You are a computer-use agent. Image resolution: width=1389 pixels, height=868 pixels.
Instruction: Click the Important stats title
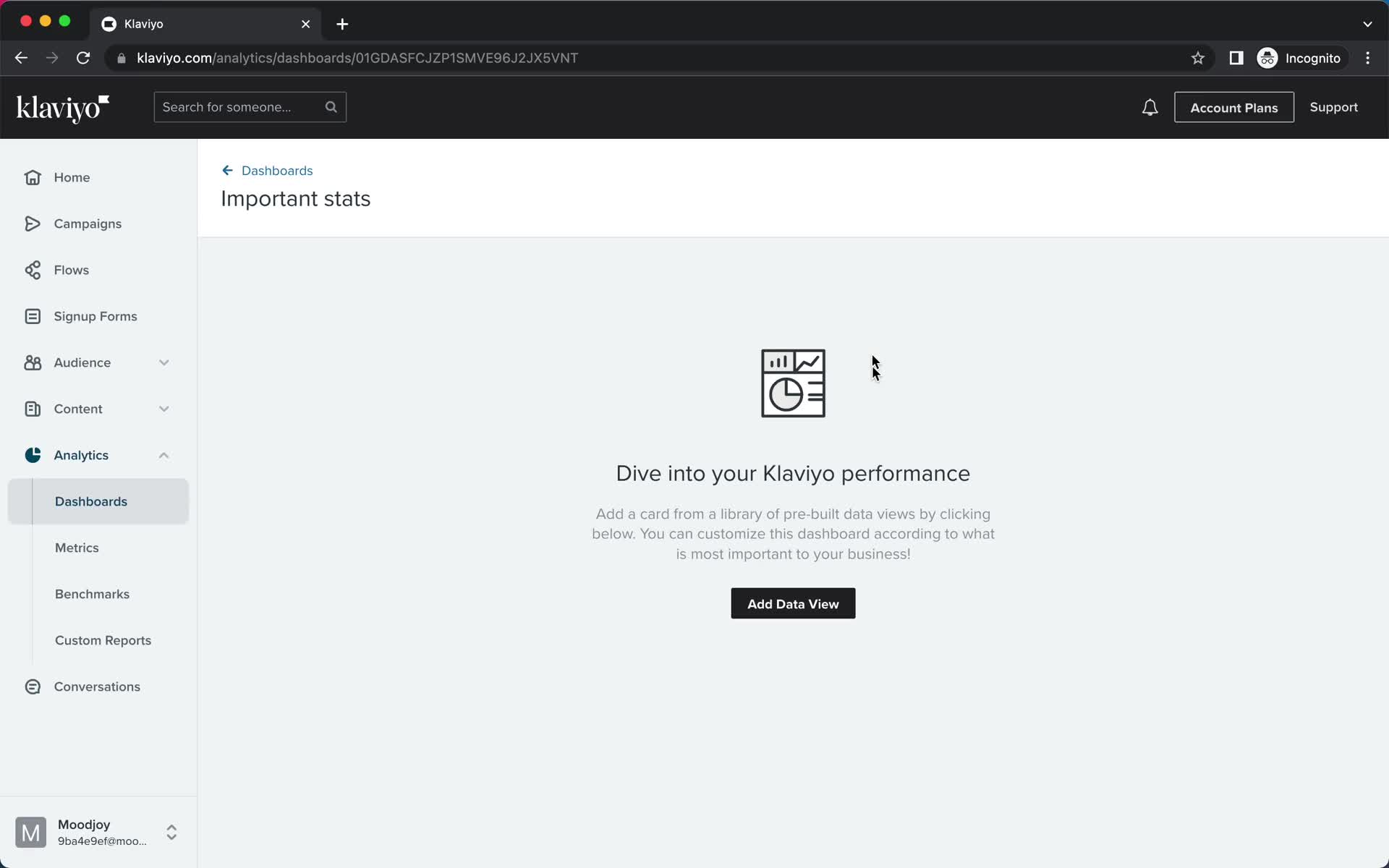coord(295,199)
